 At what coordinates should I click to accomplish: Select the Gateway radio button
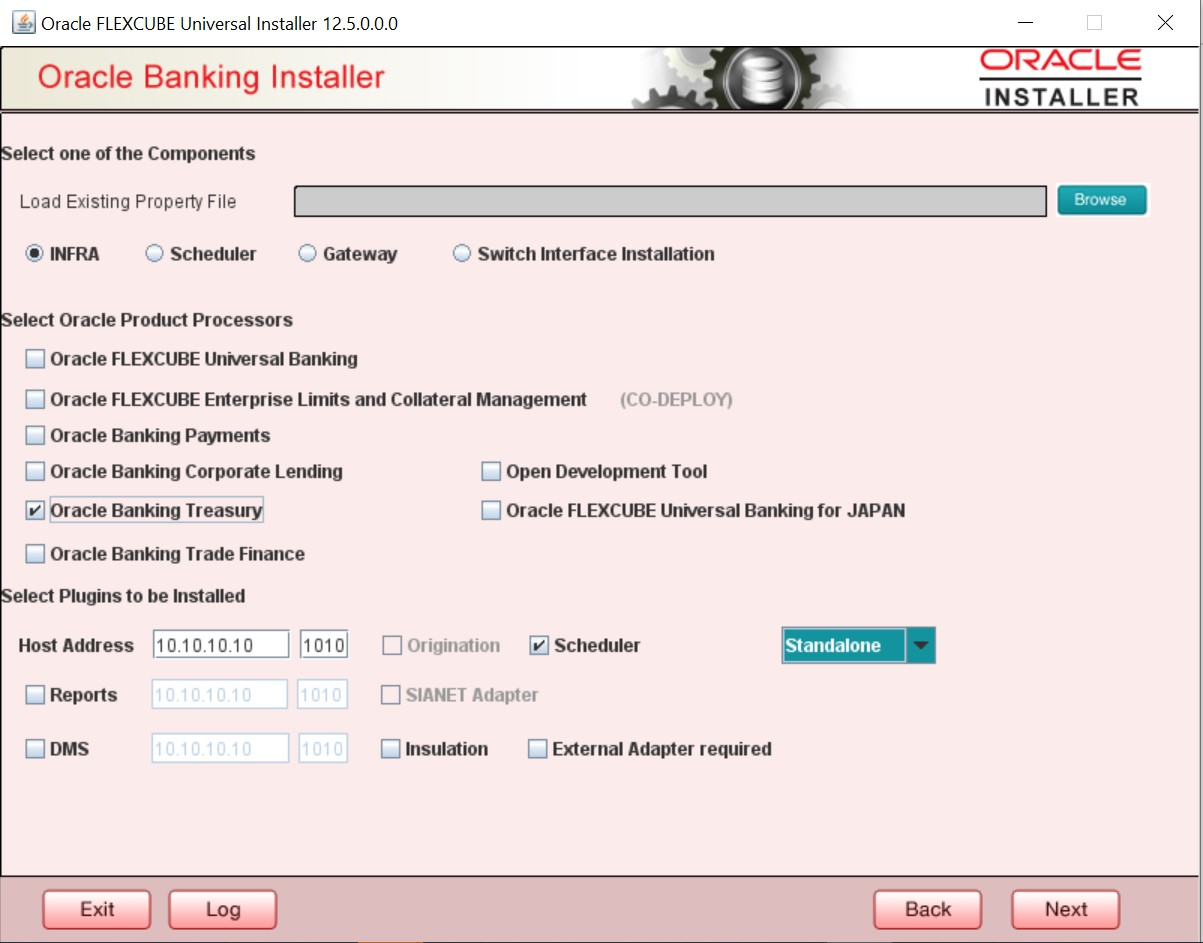point(307,254)
